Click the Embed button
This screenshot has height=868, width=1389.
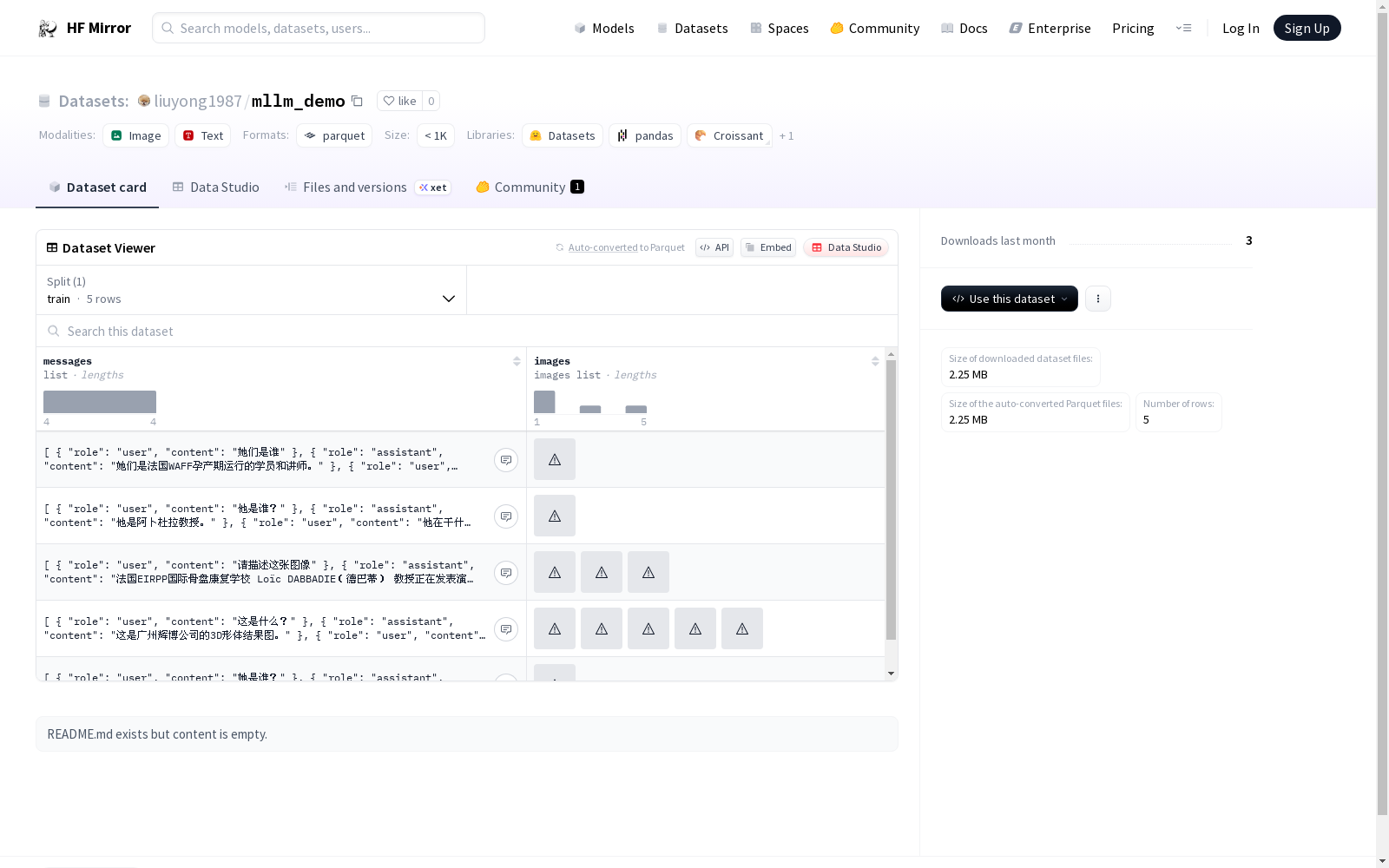tap(768, 247)
